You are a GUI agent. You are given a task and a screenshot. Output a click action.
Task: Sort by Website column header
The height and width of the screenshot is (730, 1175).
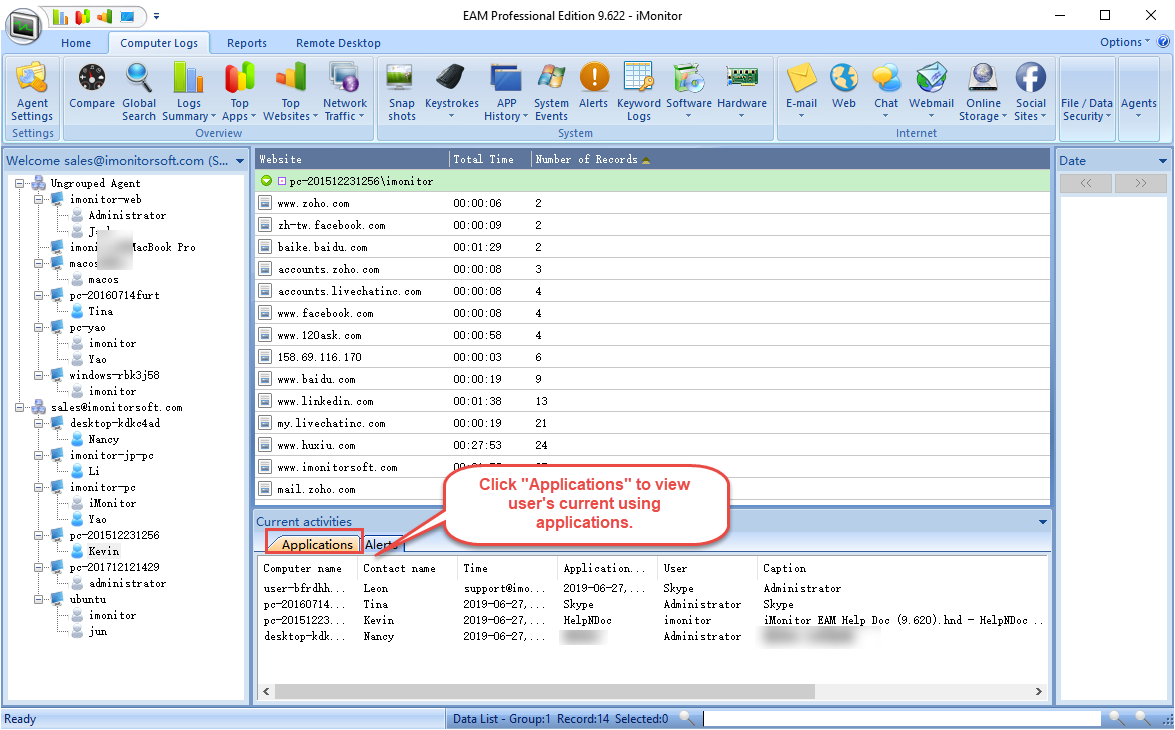point(351,159)
